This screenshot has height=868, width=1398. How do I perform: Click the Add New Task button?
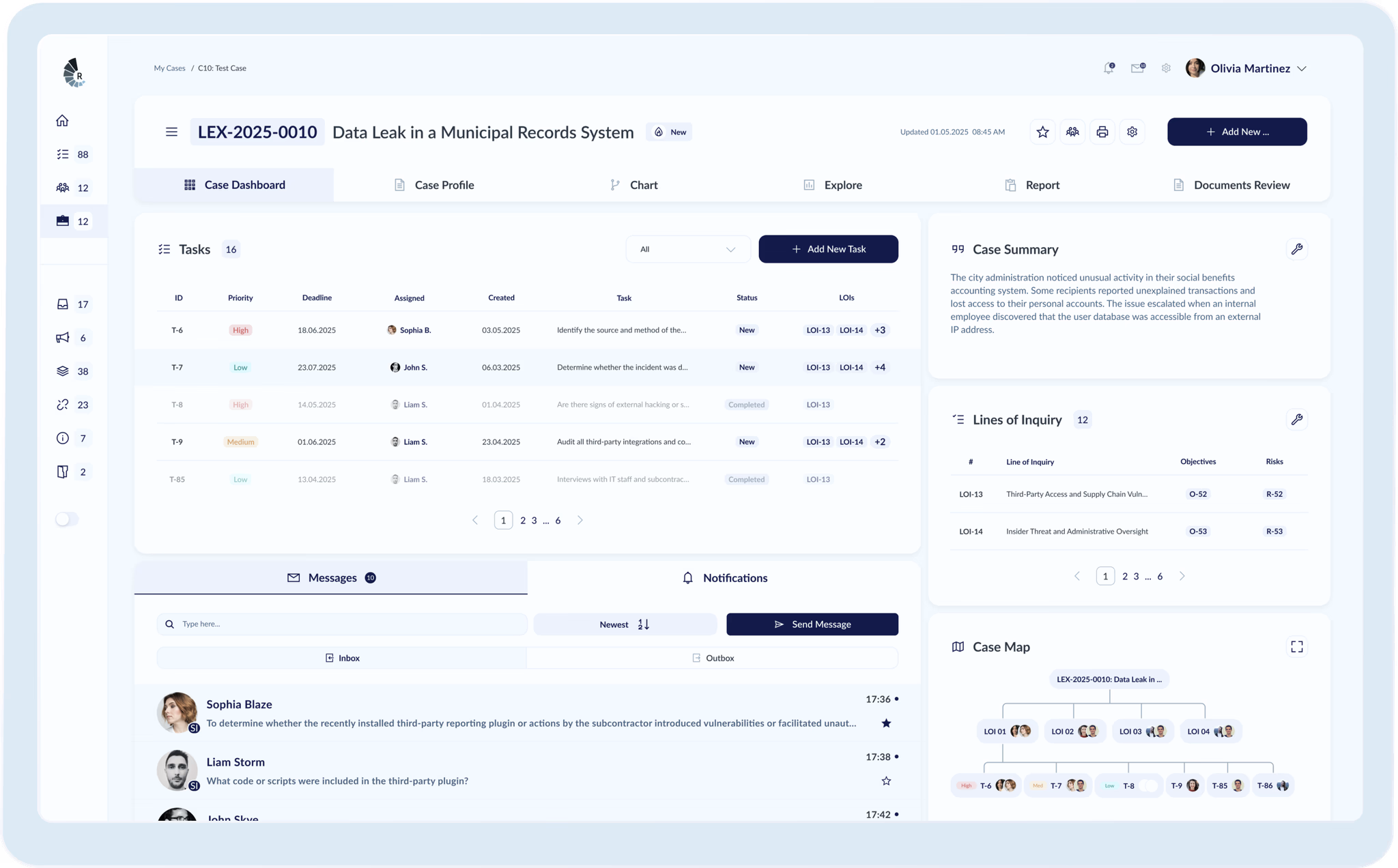829,249
